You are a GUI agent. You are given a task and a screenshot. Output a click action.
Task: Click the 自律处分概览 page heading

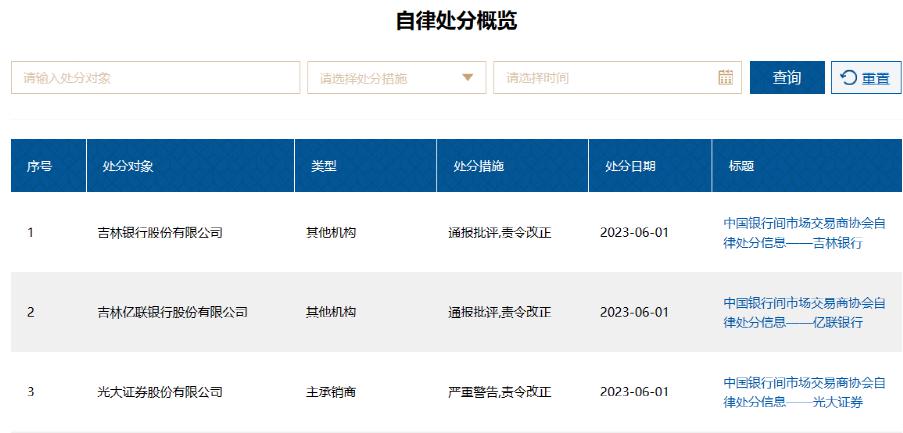tap(456, 21)
